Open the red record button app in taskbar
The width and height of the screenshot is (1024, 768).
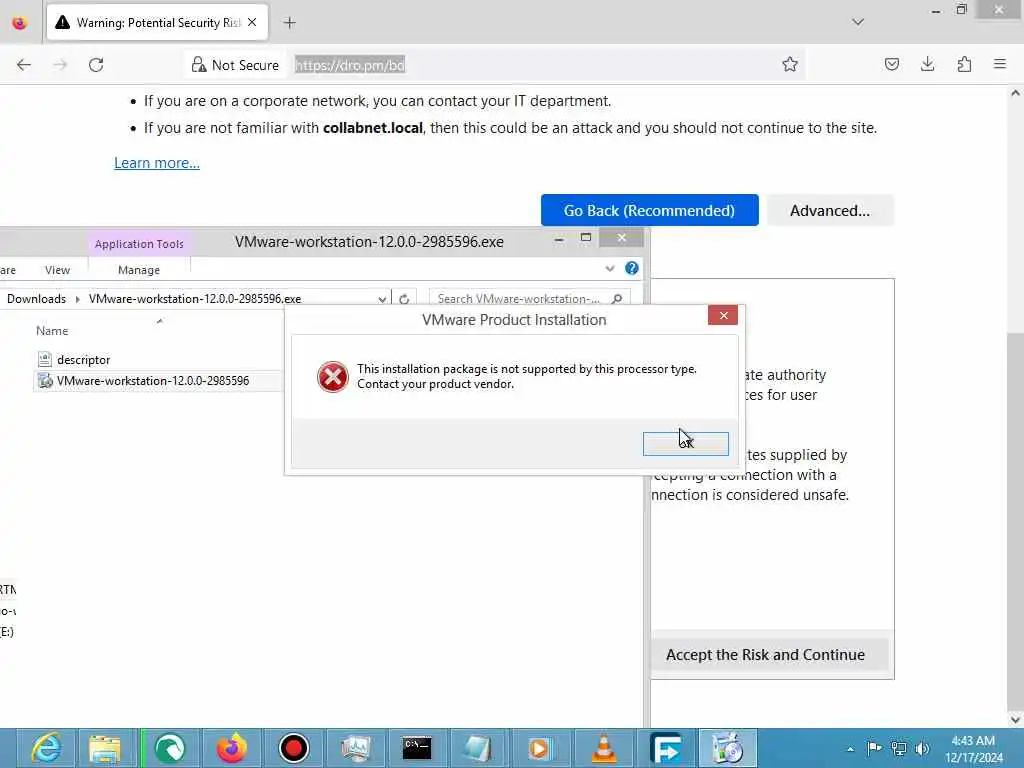point(293,748)
